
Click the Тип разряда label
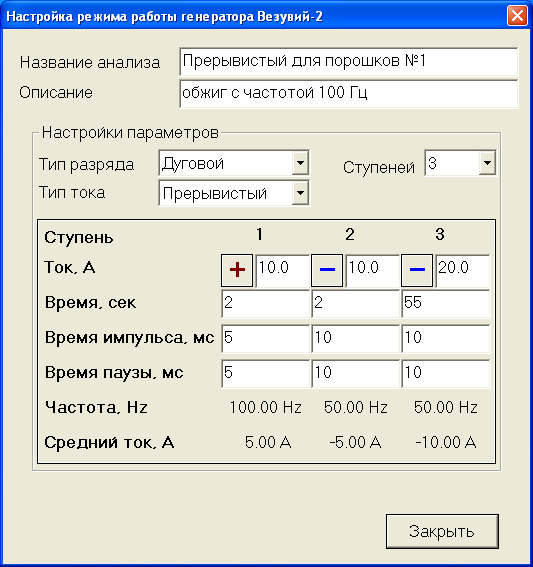point(86,165)
